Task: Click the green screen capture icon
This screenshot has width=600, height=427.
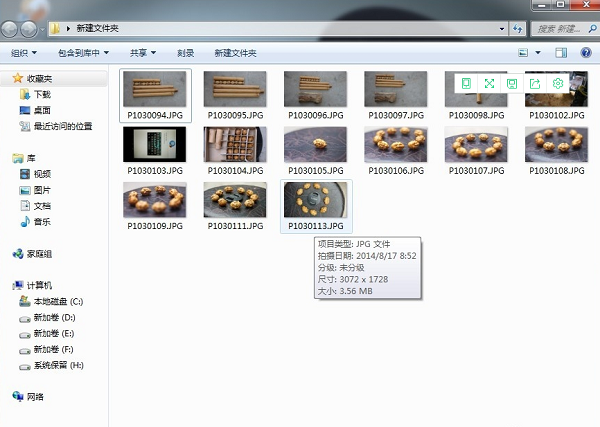Action: point(512,84)
